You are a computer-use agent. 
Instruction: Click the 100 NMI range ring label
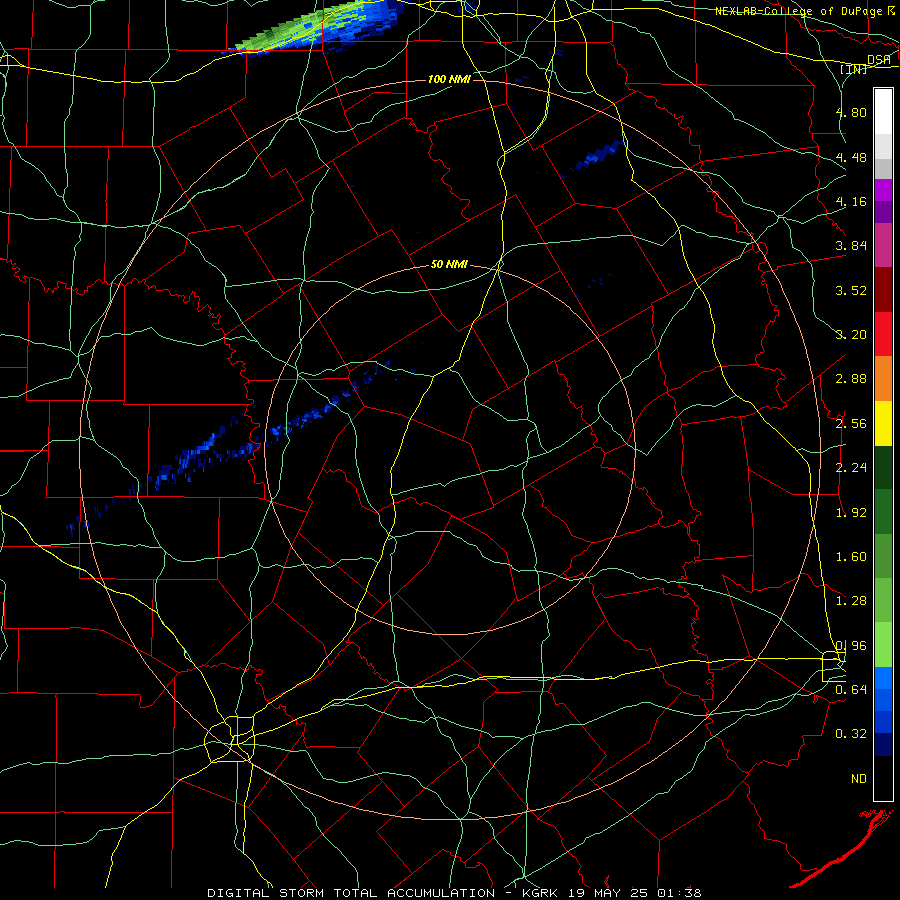pyautogui.click(x=449, y=79)
